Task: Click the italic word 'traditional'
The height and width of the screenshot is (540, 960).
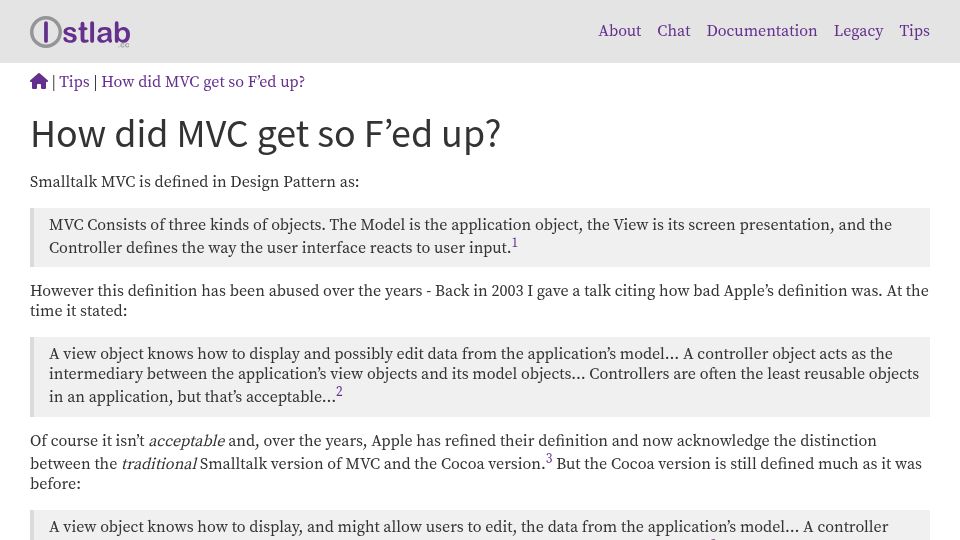Action: (159, 463)
